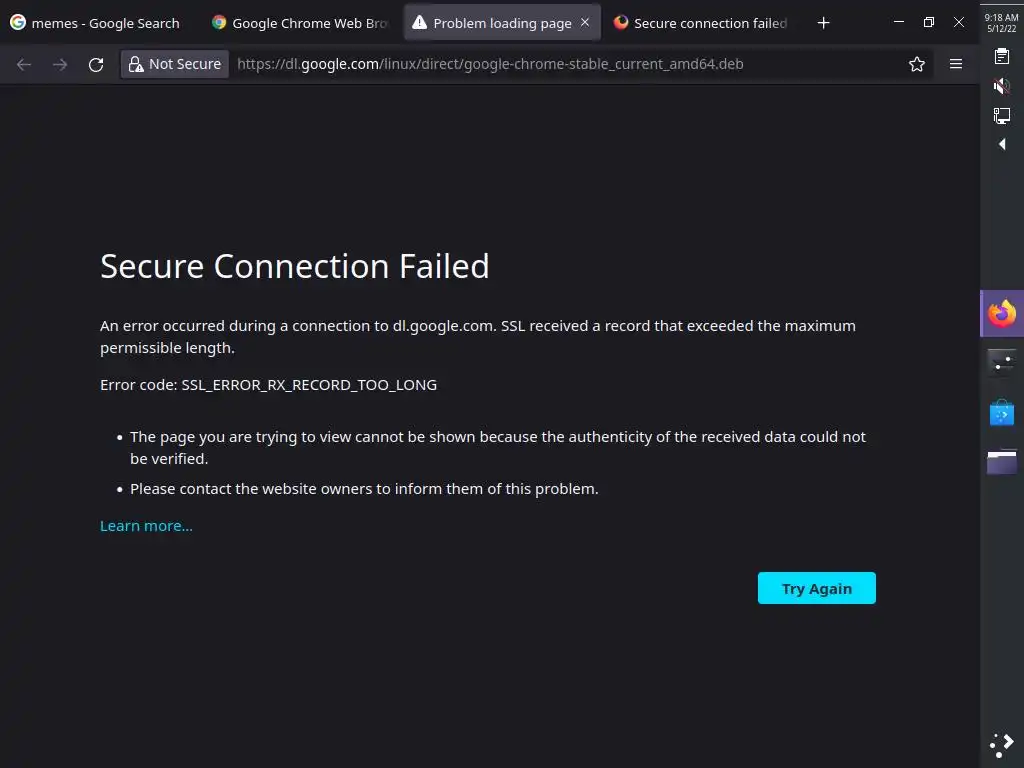The image size is (1024, 768).
Task: Unmute the audio volume tray icon
Action: (x=1002, y=87)
